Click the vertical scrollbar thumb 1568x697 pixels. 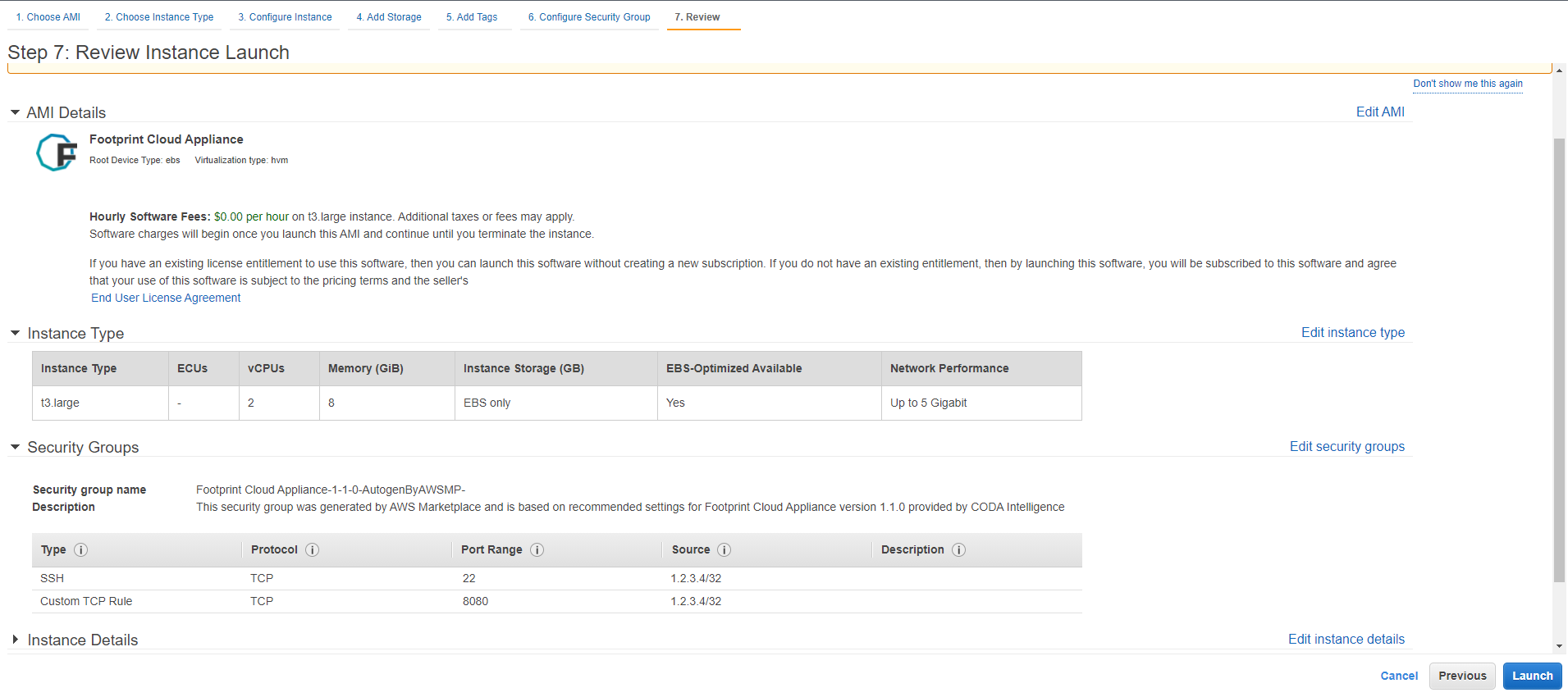(x=1559, y=361)
